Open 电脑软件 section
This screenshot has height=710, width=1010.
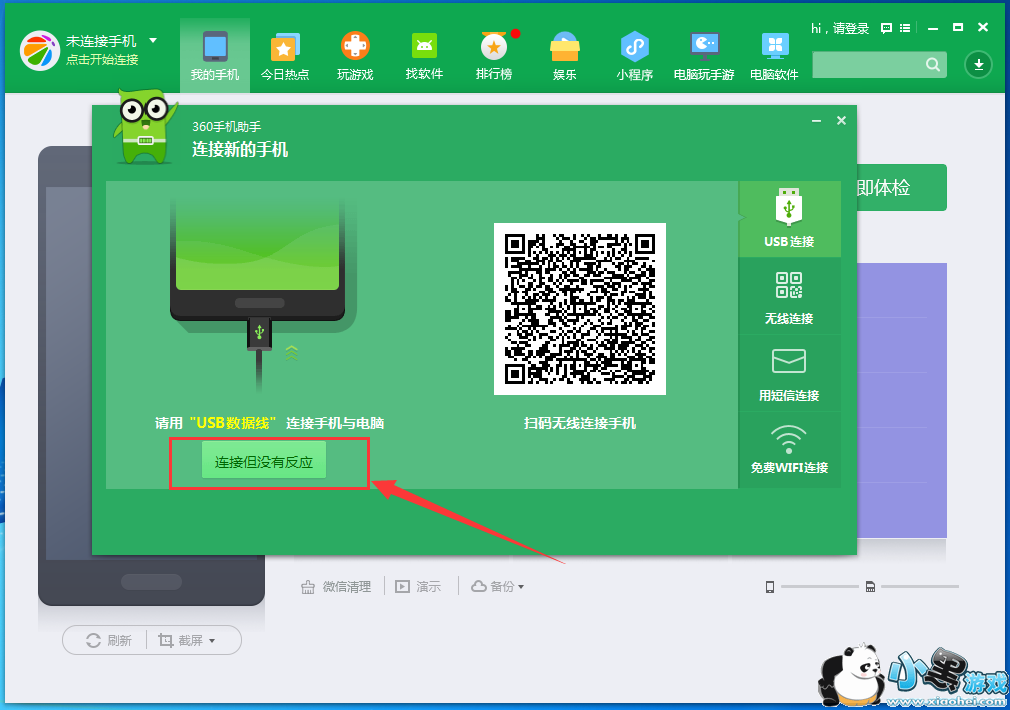point(774,56)
